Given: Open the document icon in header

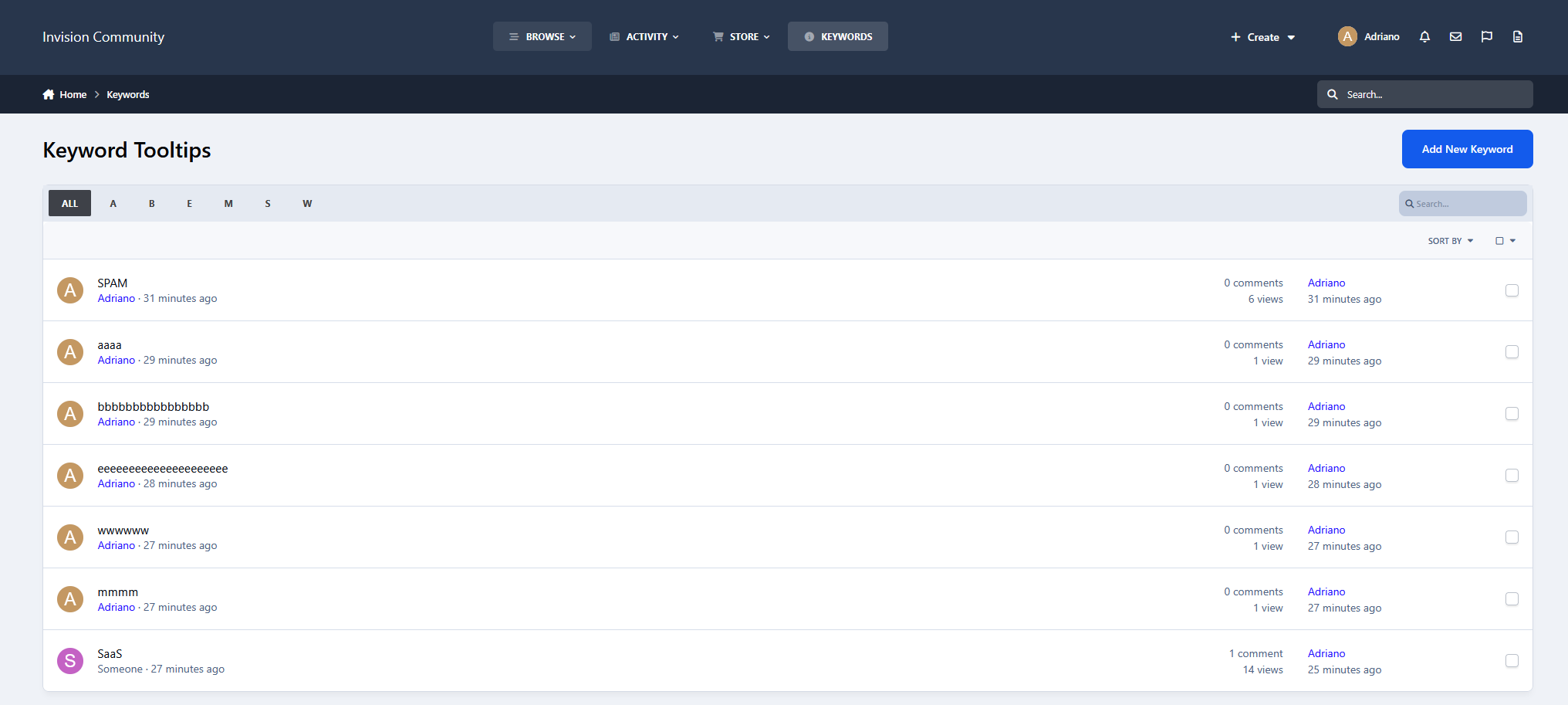Looking at the screenshot, I should click(1517, 37).
